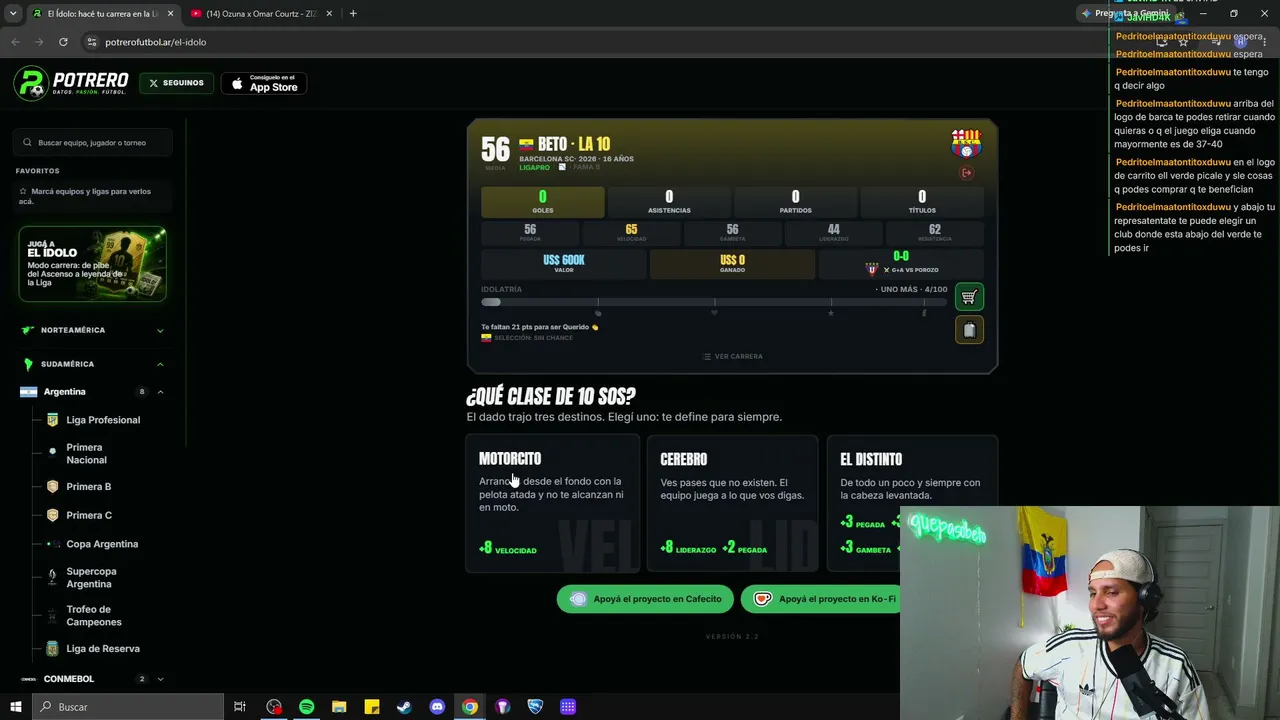Click the Windows taskbar search box
1280x720 pixels.
pyautogui.click(x=128, y=707)
